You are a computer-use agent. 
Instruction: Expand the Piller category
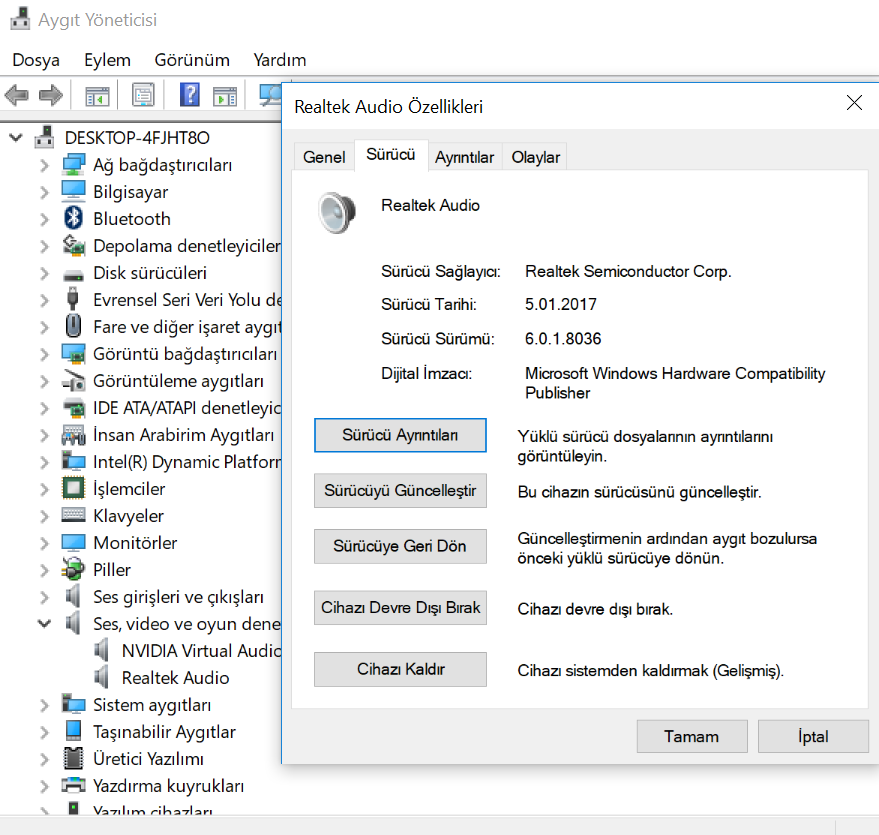44,570
